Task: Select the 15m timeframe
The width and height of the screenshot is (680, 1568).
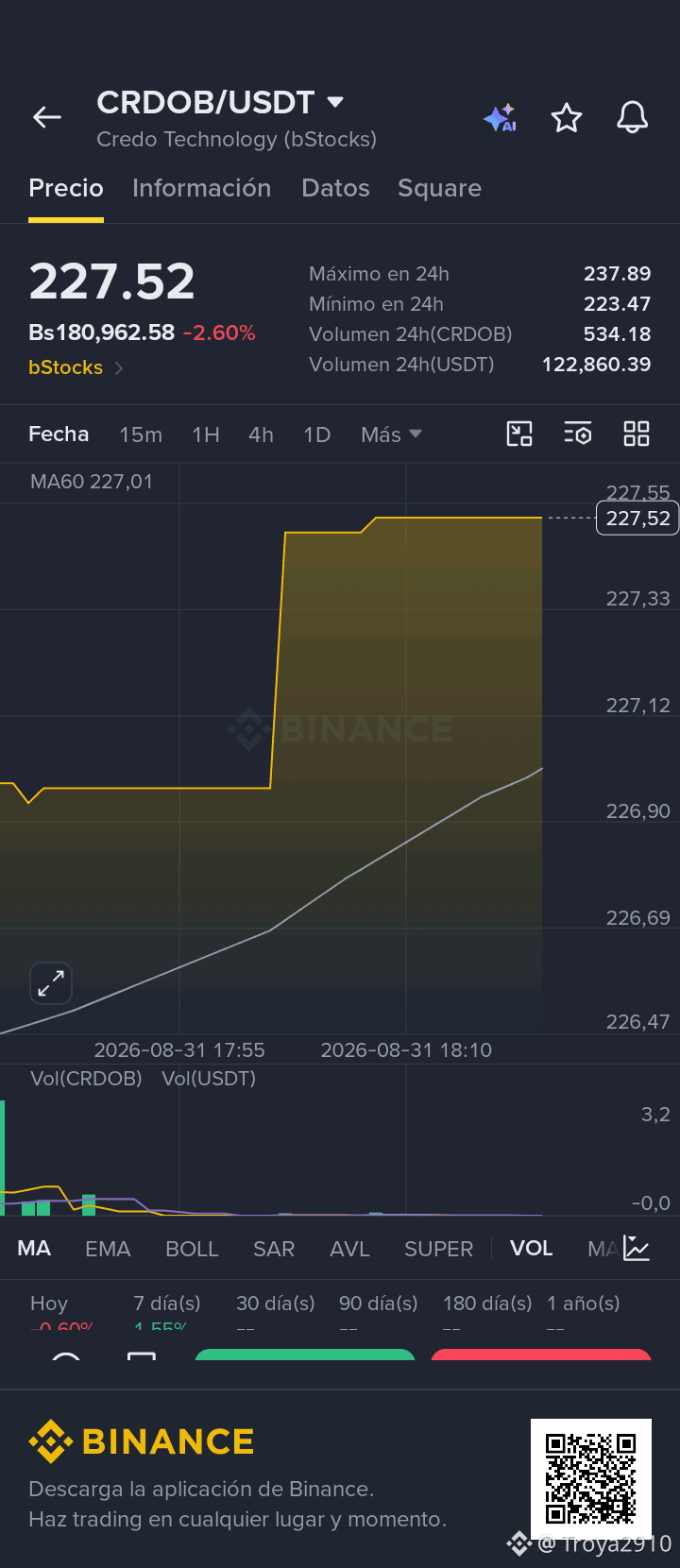Action: coord(141,435)
